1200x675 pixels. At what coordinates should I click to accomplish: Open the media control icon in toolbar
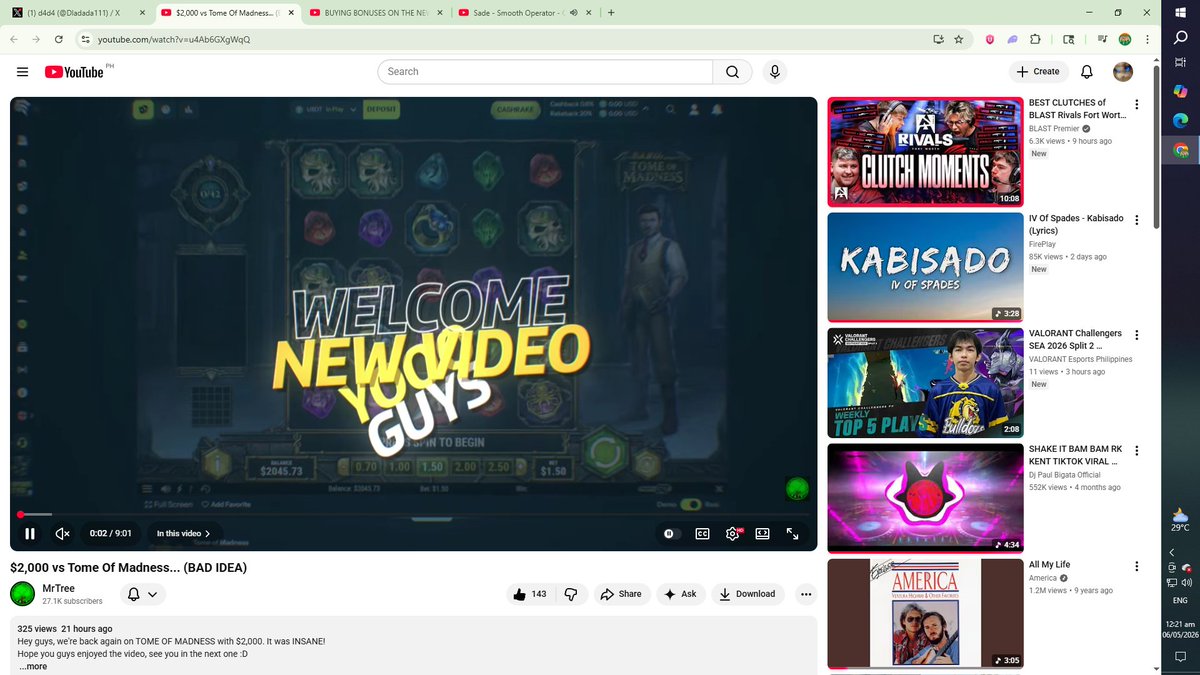[x=1102, y=39]
